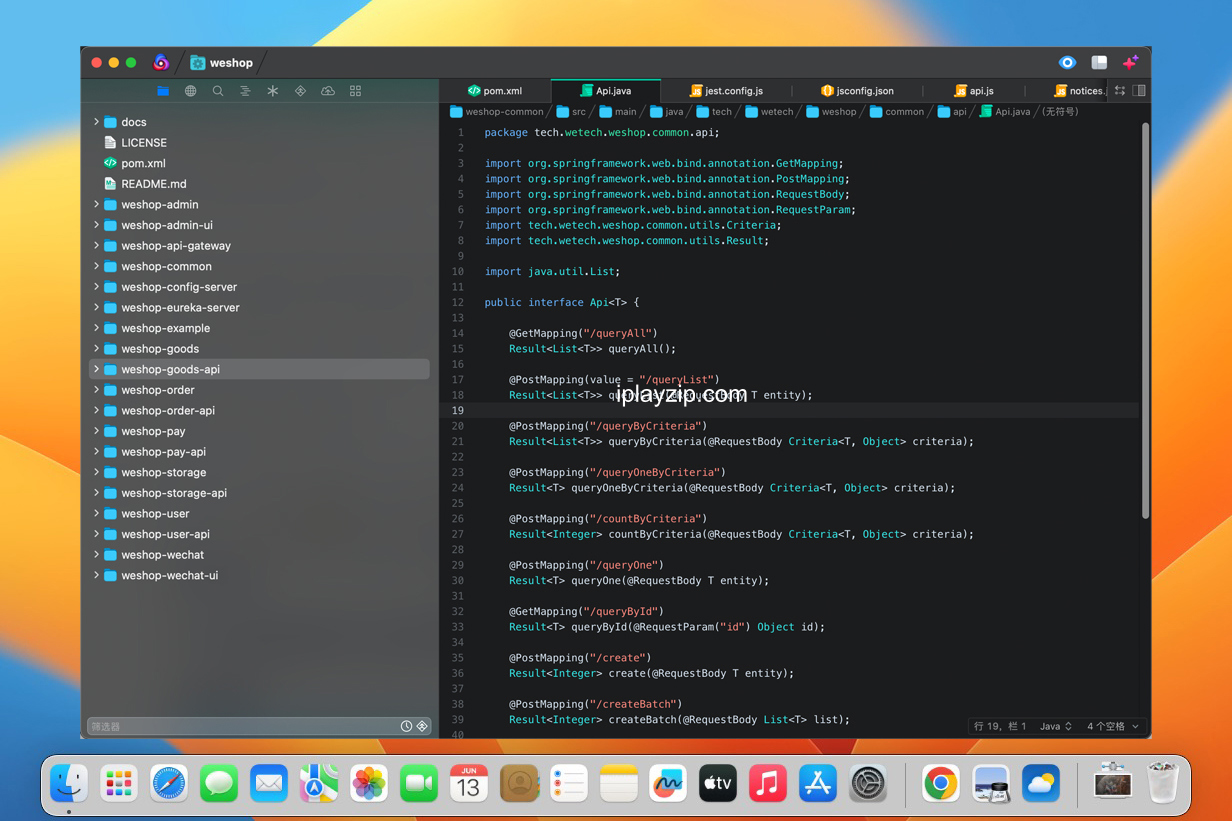Open Finder from the Dock
The image size is (1232, 821).
click(x=69, y=783)
